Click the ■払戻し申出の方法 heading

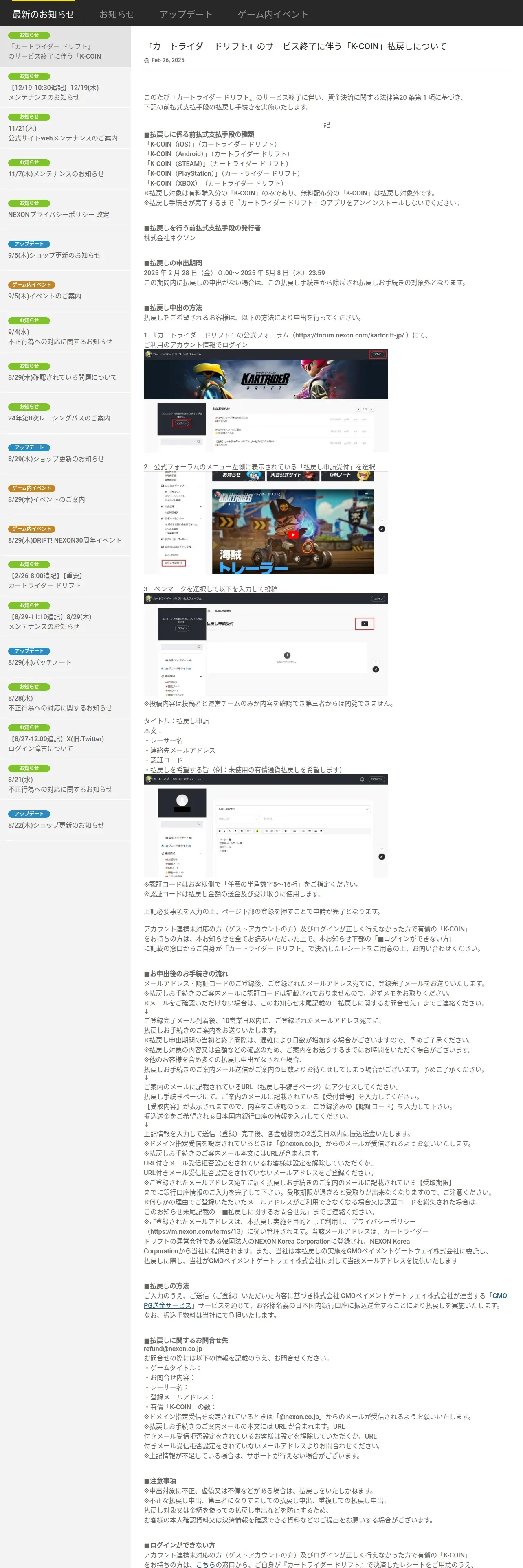point(173,308)
